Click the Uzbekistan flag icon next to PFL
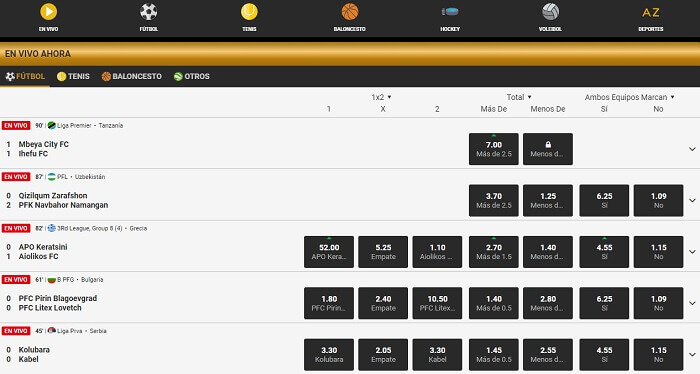This screenshot has height=374, width=700. click(51, 177)
